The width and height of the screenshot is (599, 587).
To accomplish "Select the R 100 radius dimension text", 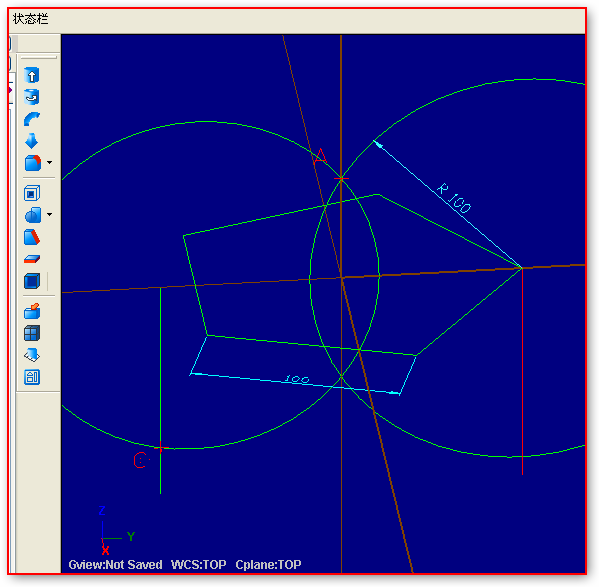I will pyautogui.click(x=454, y=199).
